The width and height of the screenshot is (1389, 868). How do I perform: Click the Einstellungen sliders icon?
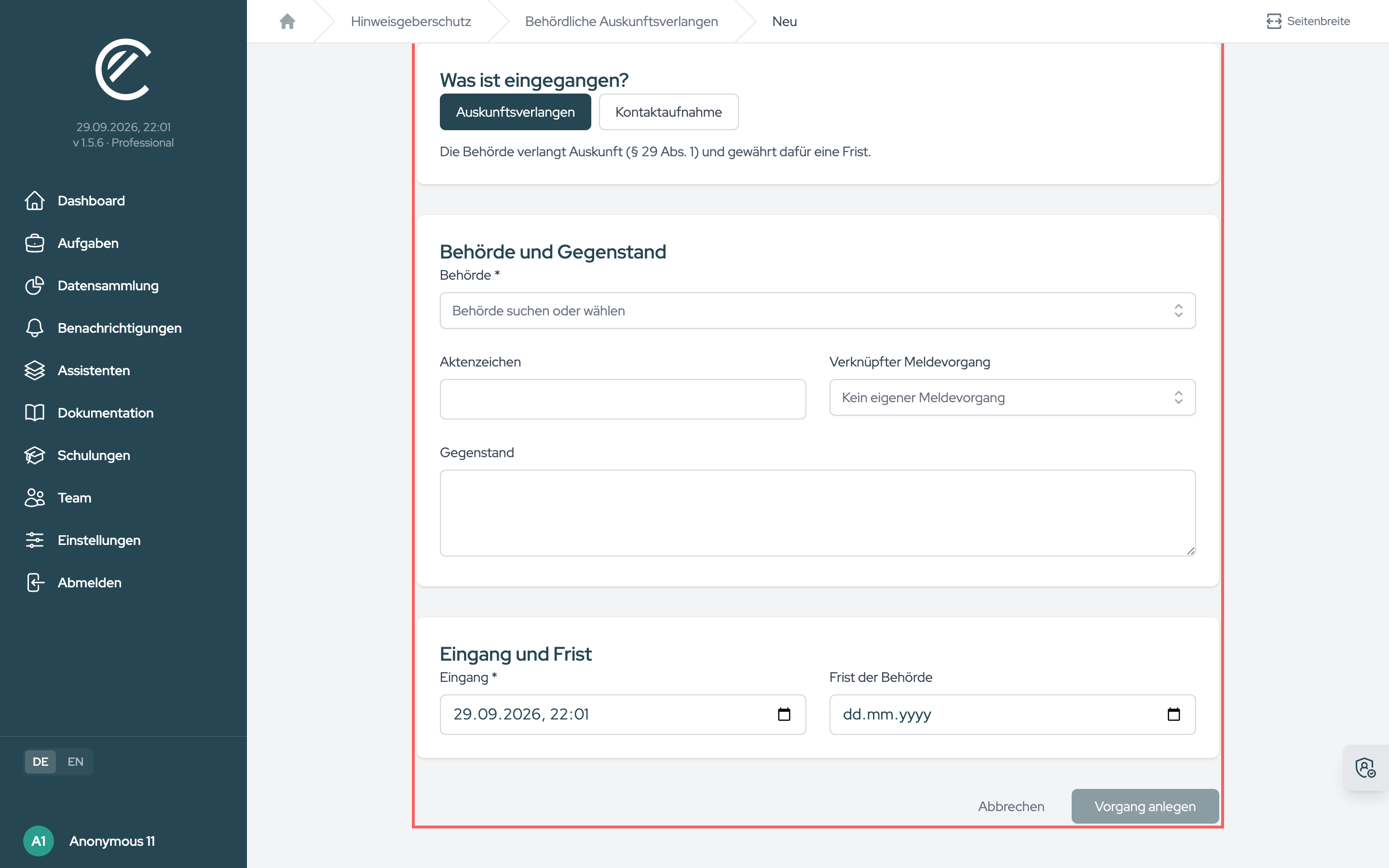34,540
